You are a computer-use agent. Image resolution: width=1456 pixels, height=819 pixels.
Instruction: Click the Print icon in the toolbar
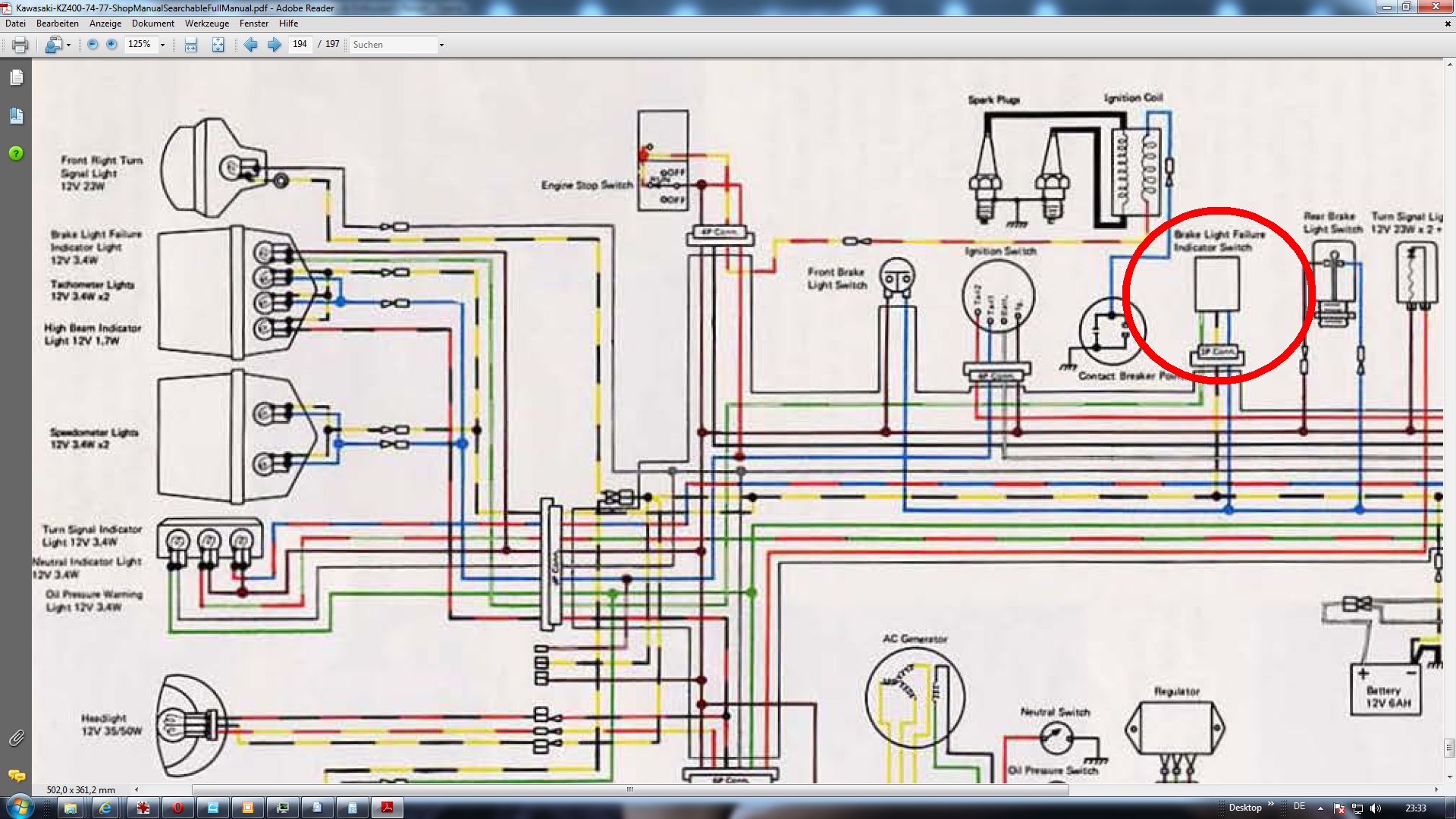pos(20,45)
